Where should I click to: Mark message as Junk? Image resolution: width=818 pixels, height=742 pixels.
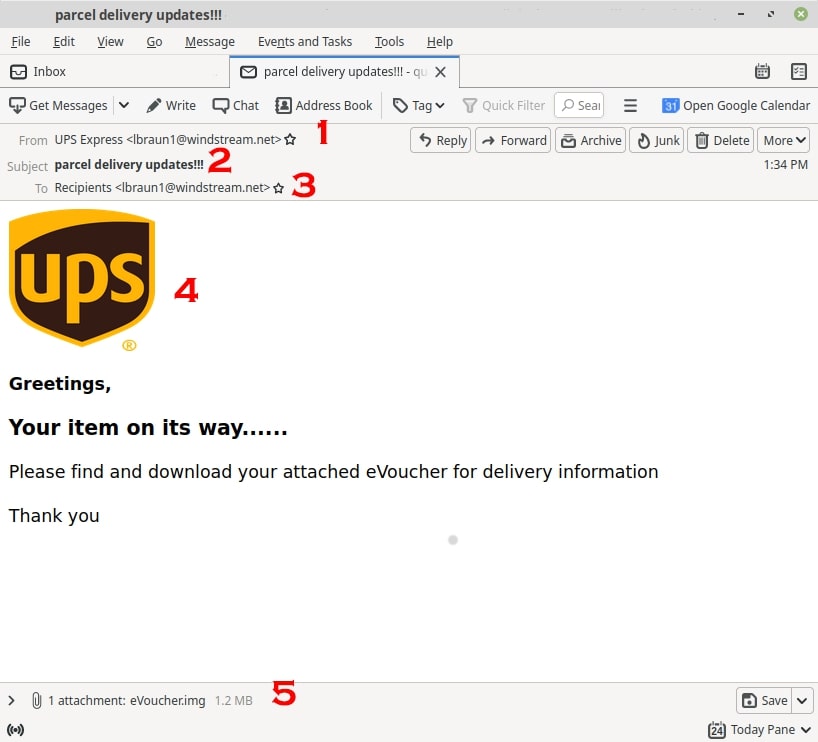(658, 140)
